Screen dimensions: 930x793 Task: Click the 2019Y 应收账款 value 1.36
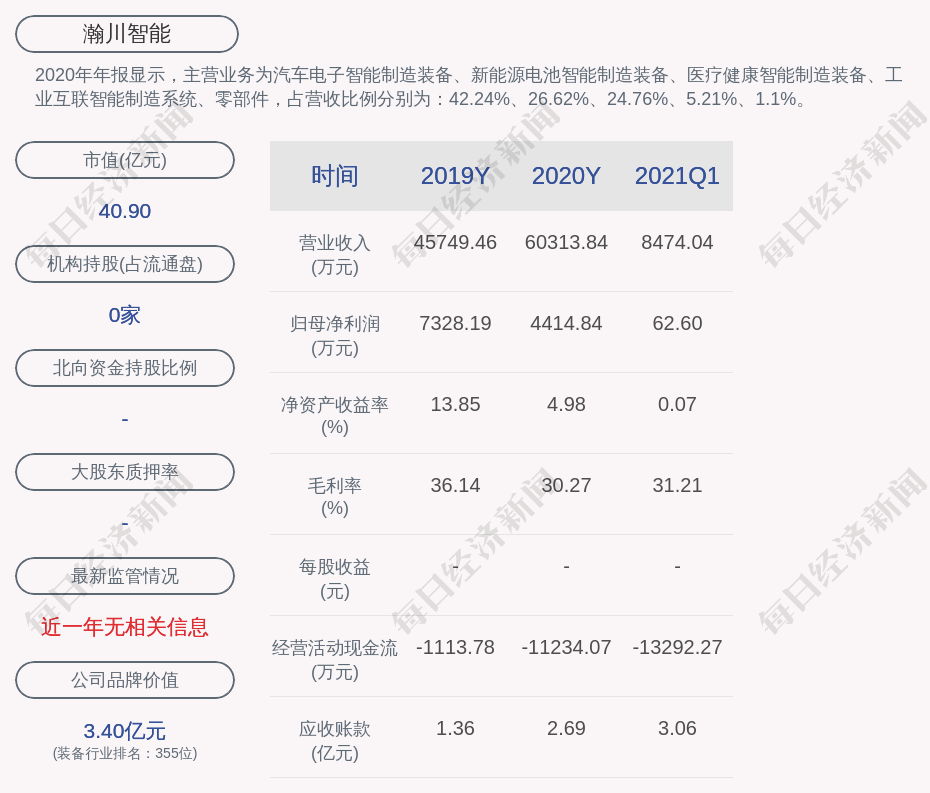[455, 728]
